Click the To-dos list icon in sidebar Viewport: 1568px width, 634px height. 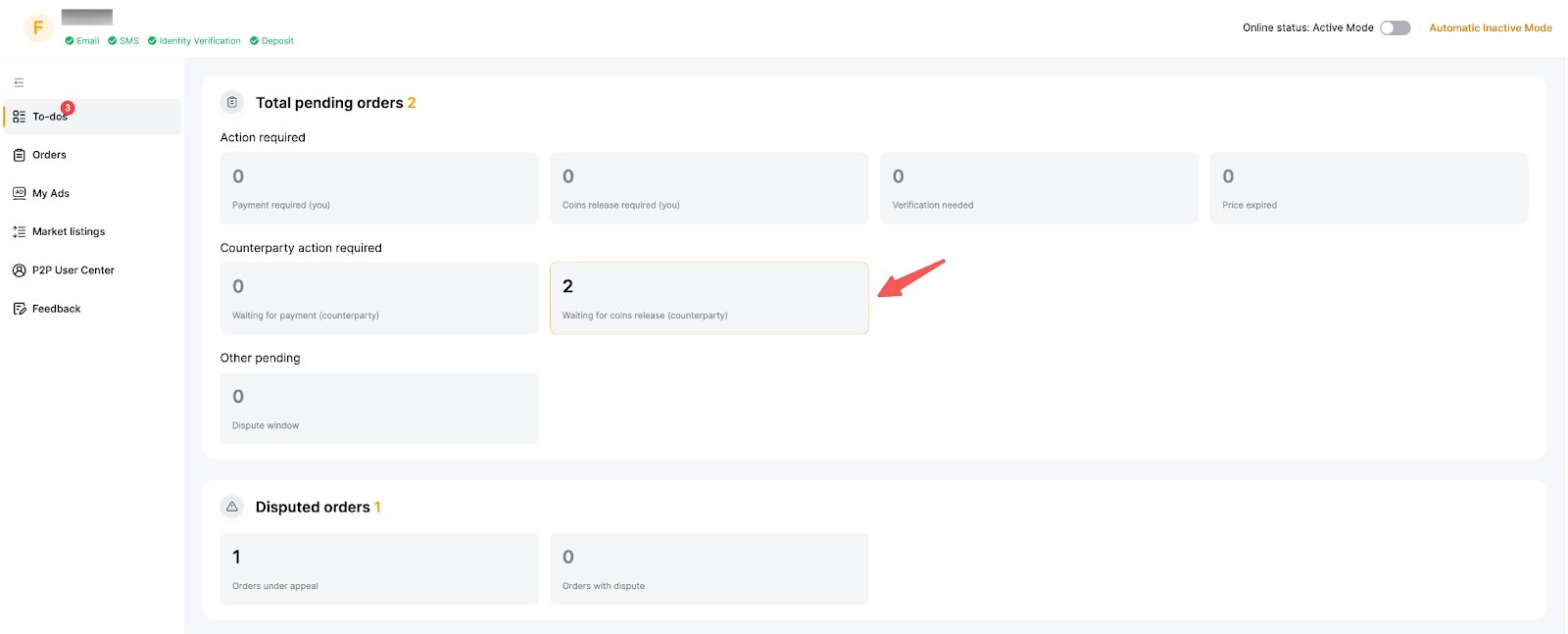click(x=19, y=117)
